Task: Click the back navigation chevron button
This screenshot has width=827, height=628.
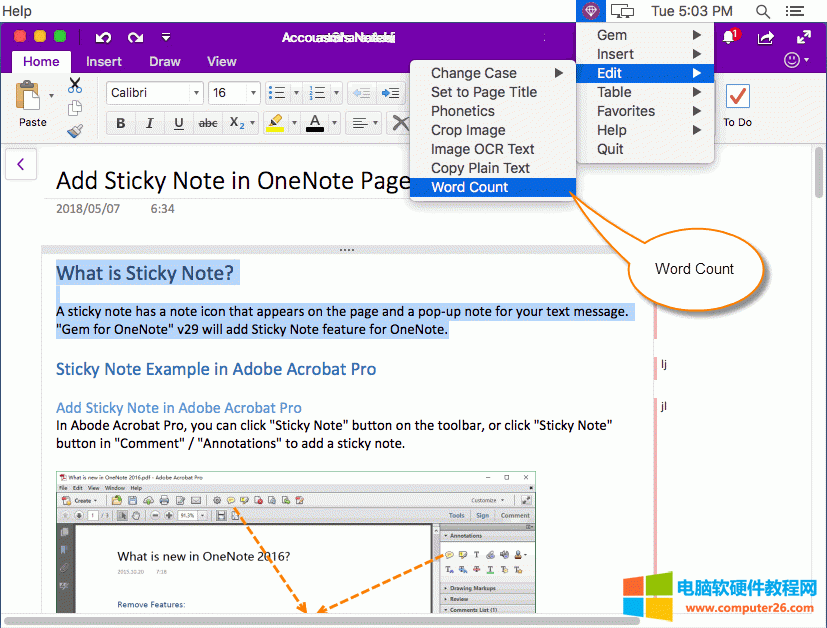Action: tap(20, 163)
